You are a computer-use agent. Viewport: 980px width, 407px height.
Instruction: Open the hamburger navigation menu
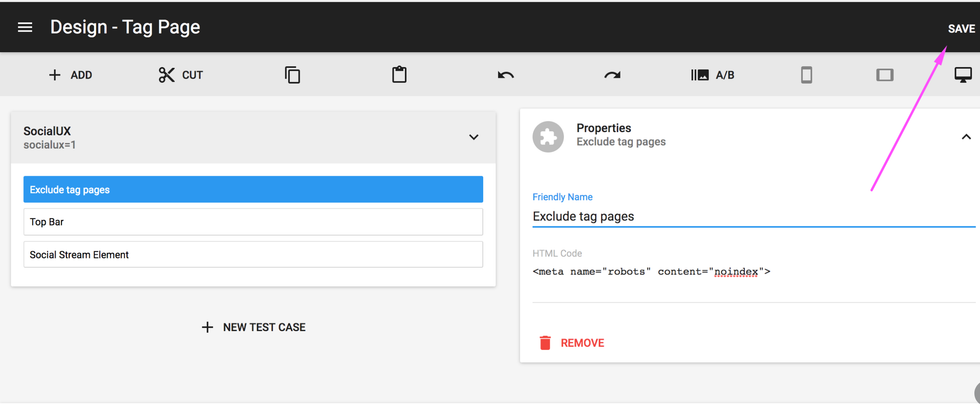tap(25, 28)
